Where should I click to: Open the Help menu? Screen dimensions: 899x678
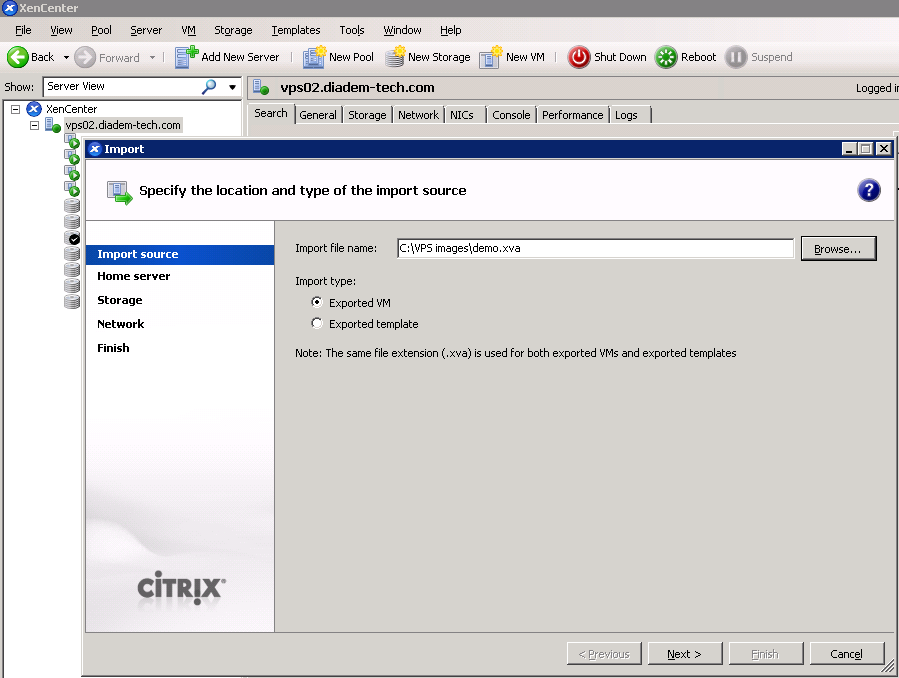point(451,30)
